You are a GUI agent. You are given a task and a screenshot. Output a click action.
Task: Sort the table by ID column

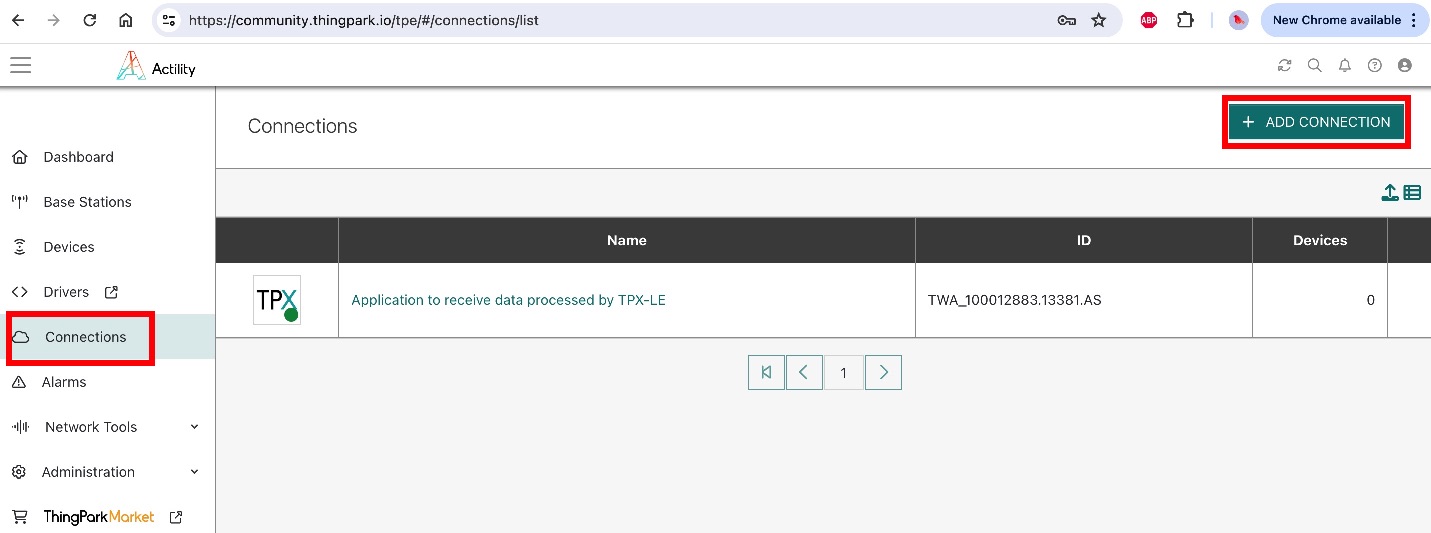coord(1084,240)
